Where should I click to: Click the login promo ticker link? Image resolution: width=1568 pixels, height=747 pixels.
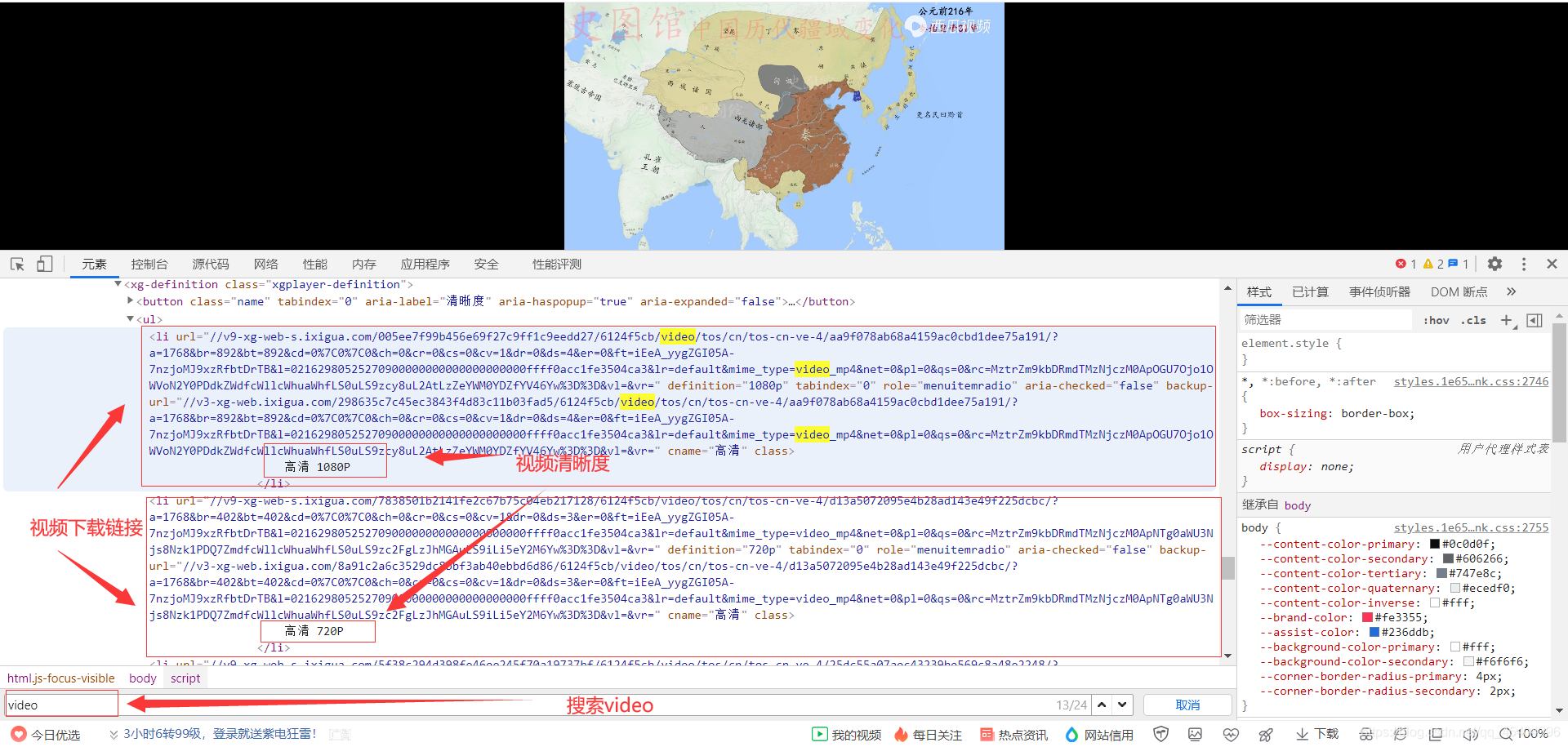[x=220, y=734]
